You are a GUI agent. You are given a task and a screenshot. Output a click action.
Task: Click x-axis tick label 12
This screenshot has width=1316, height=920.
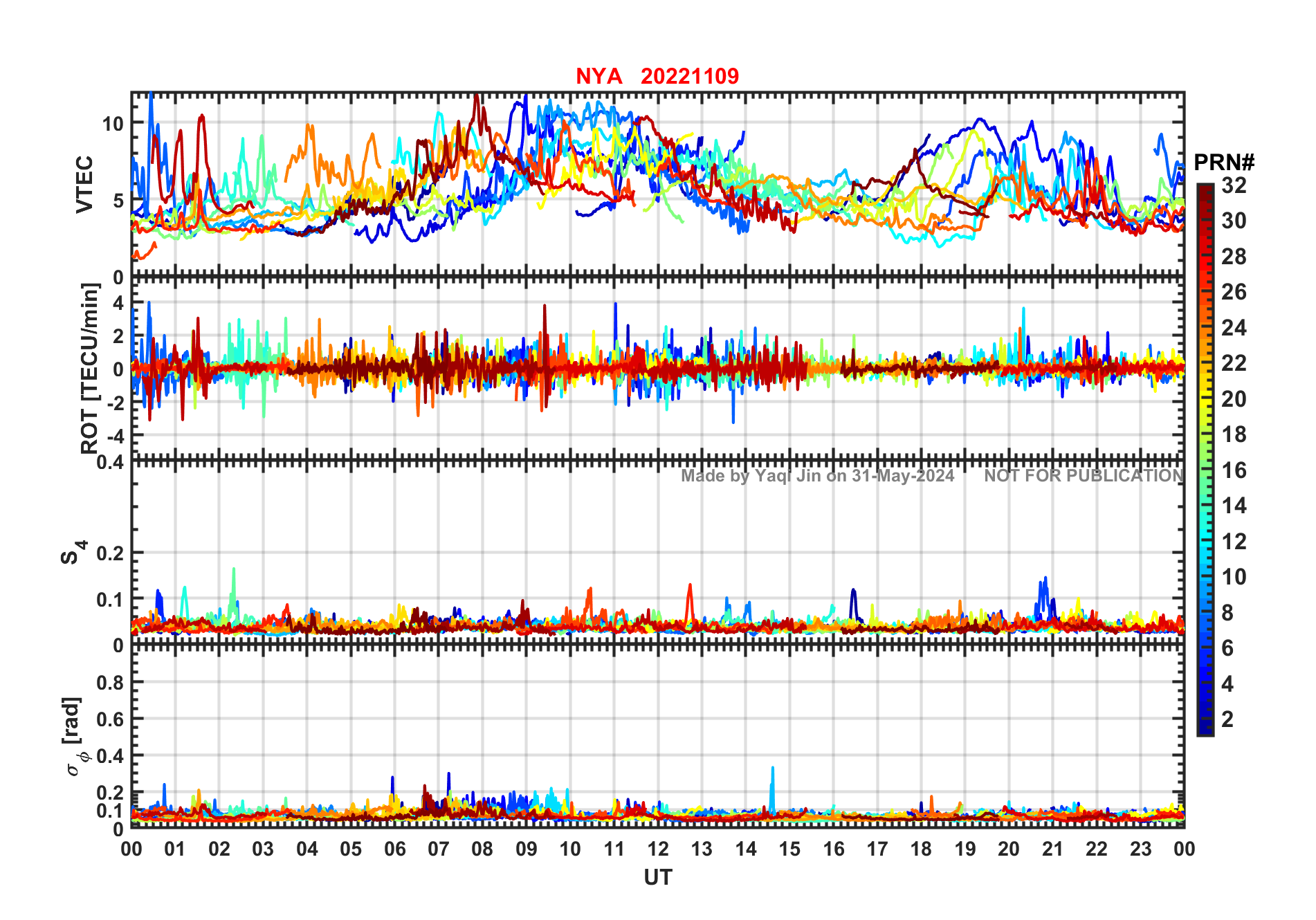point(658,849)
